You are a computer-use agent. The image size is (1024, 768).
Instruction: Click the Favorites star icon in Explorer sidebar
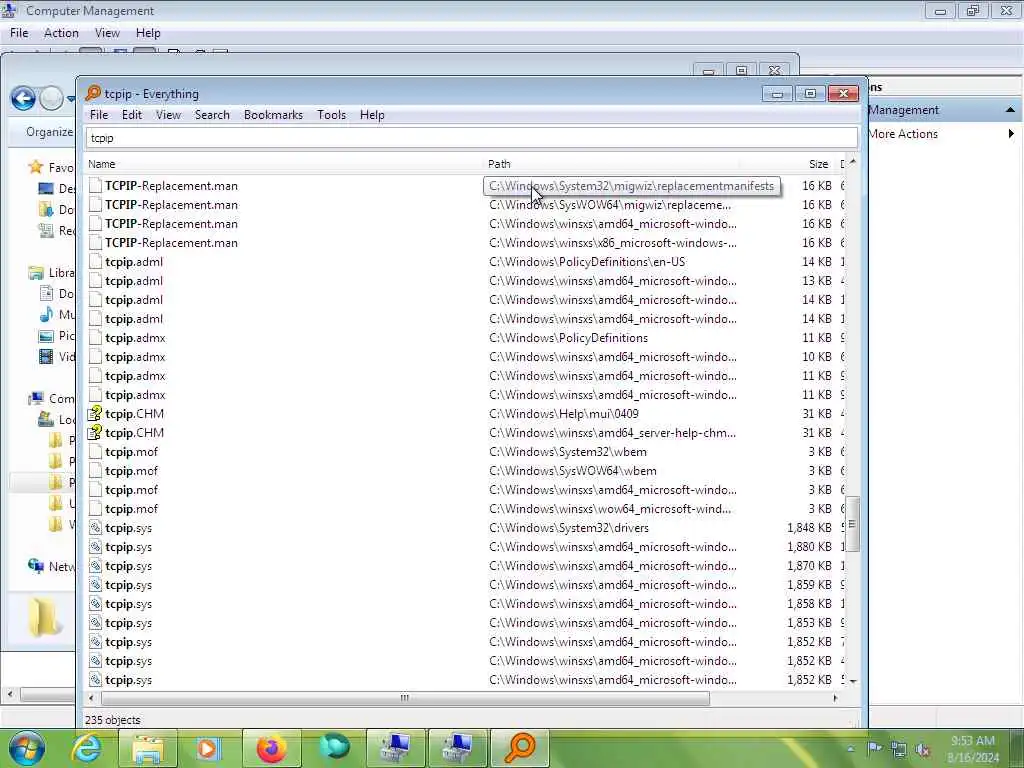click(35, 167)
